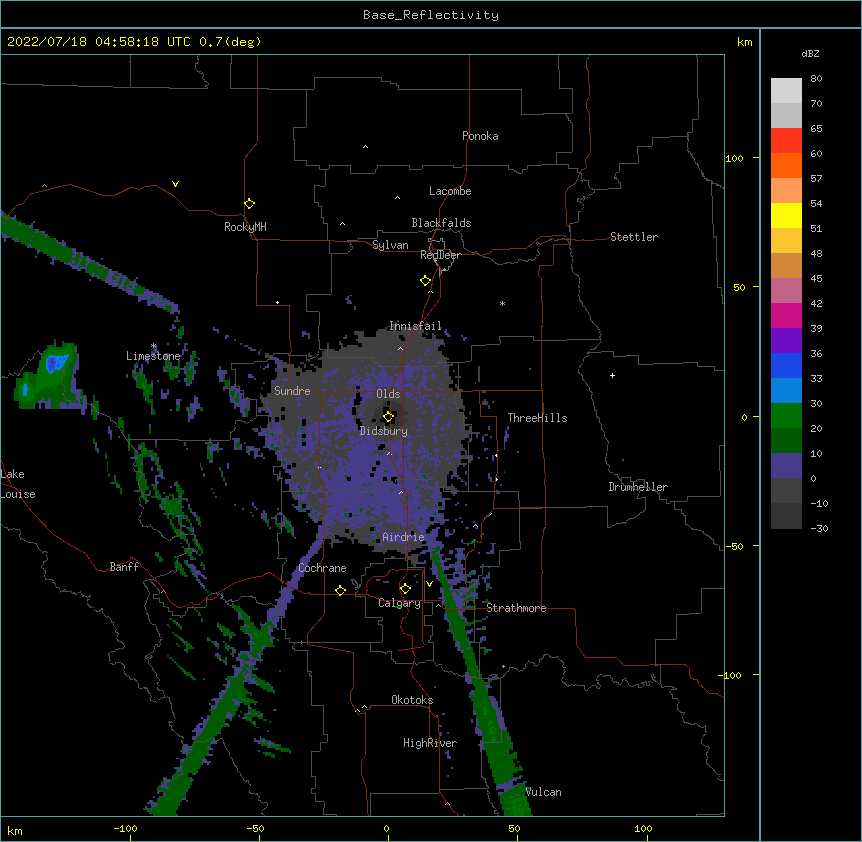862x842 pixels.
Task: Click the 80 value at the top of the legend
Action: (x=816, y=79)
